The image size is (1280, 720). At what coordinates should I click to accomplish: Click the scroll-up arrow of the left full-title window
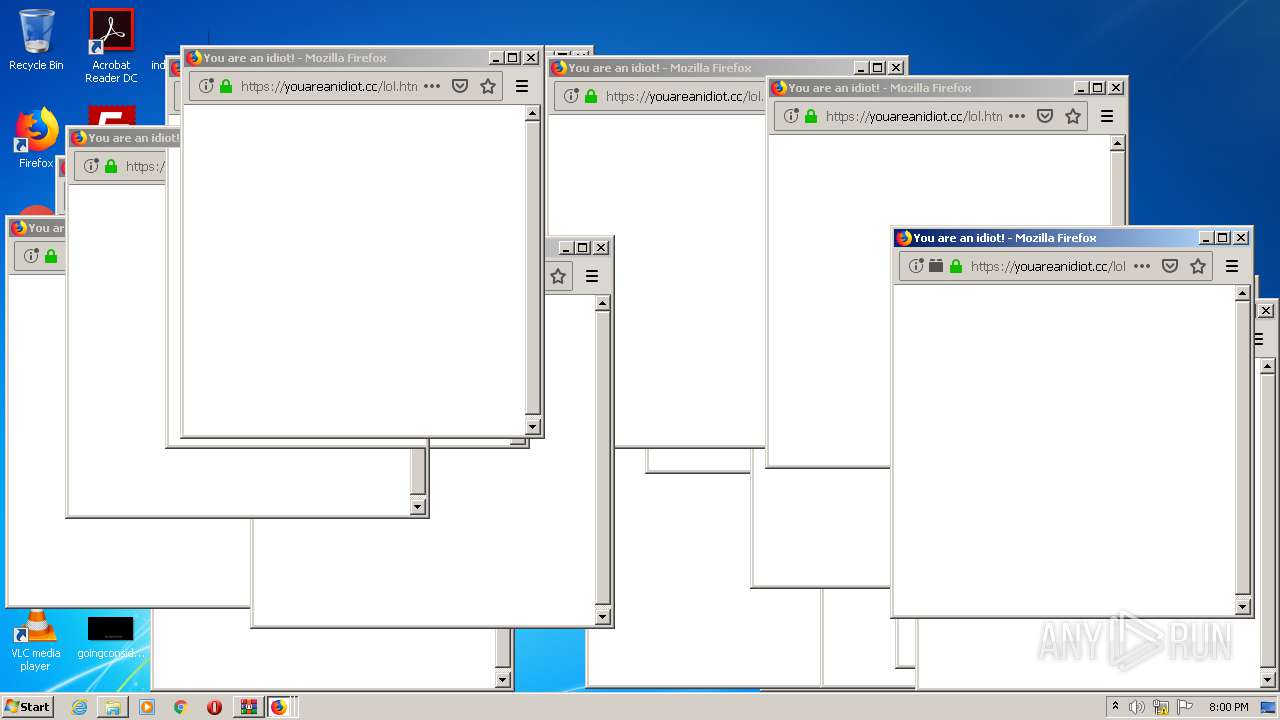[533, 114]
